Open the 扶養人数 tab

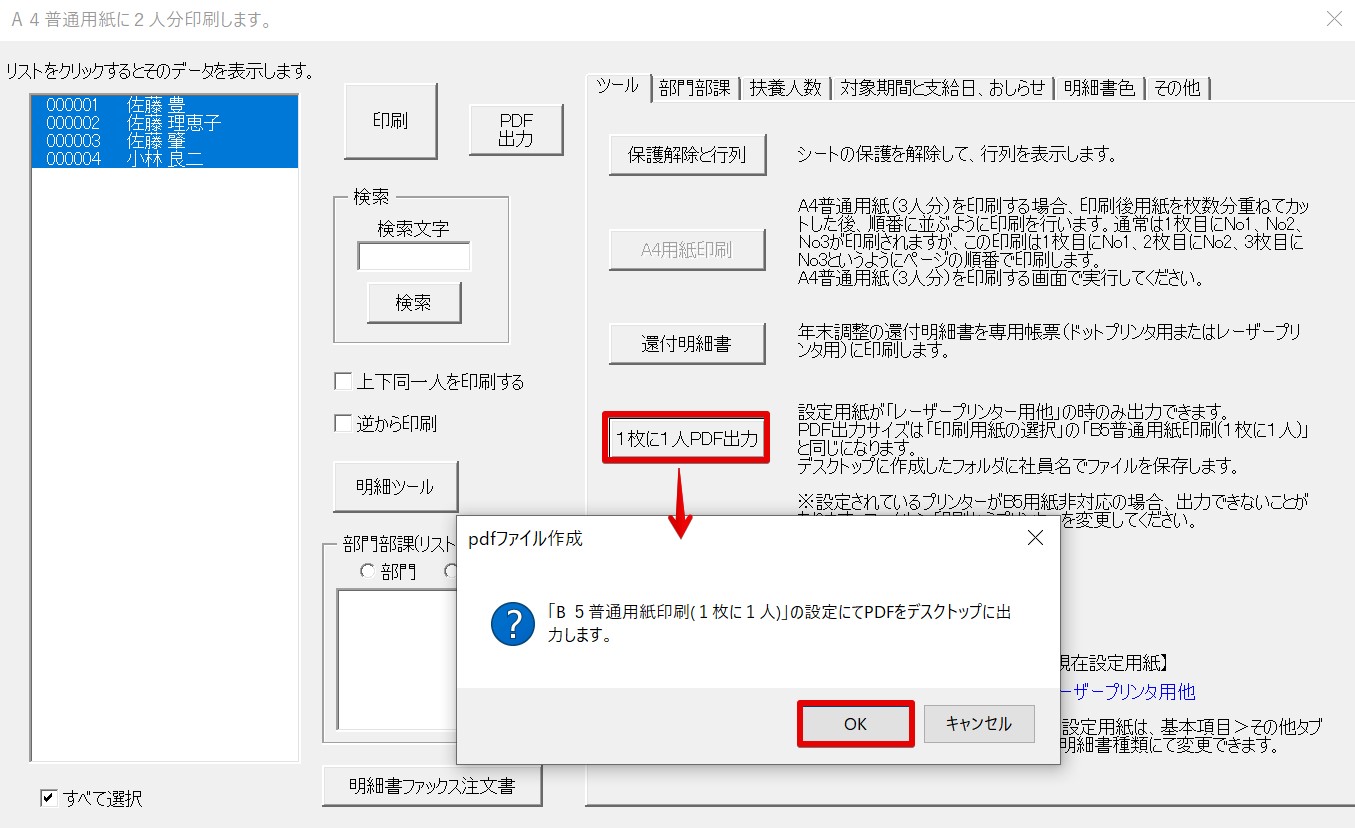[786, 88]
